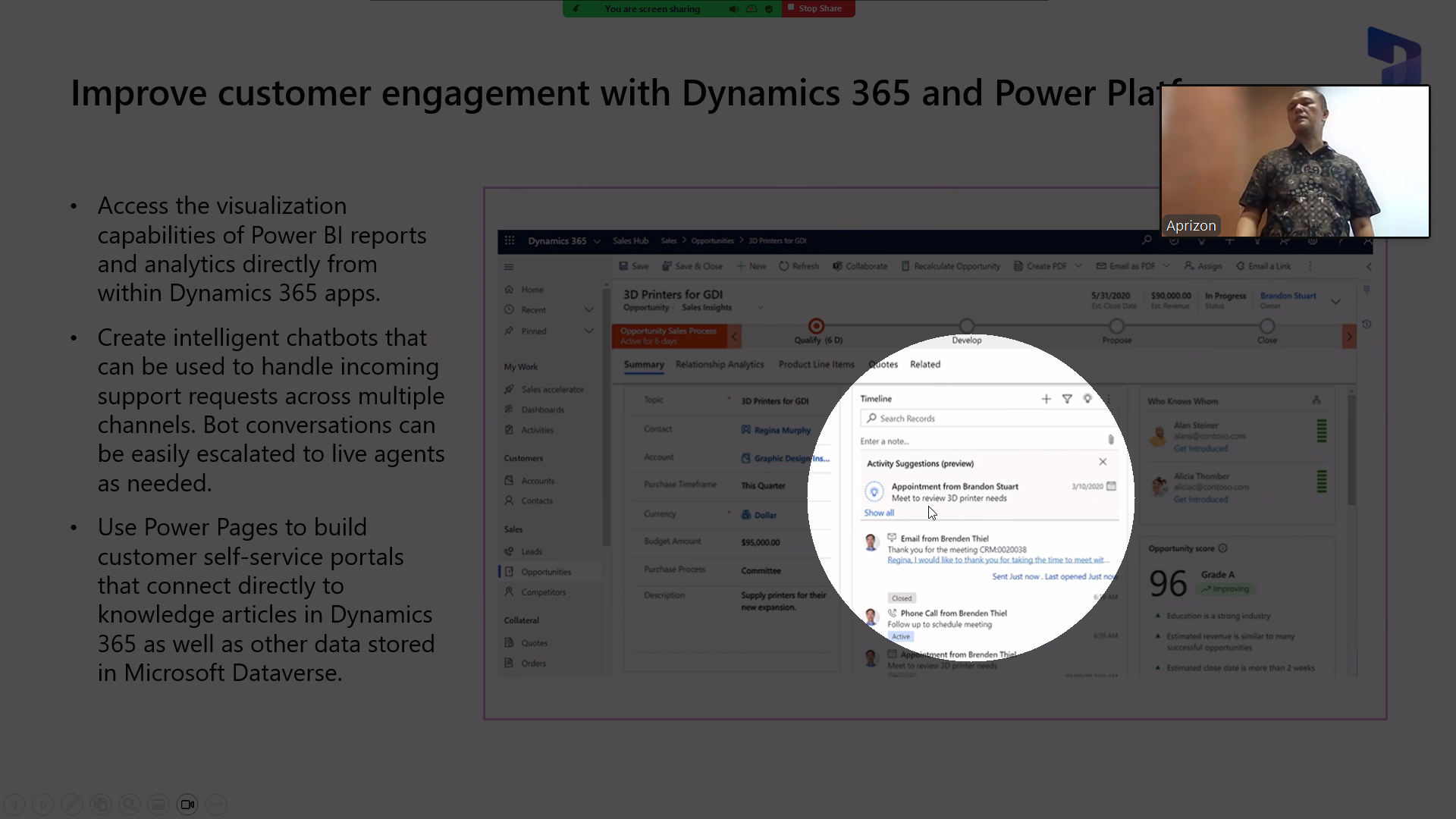Open the timeline filter funnel icon
This screenshot has width=1456, height=819.
point(1067,399)
